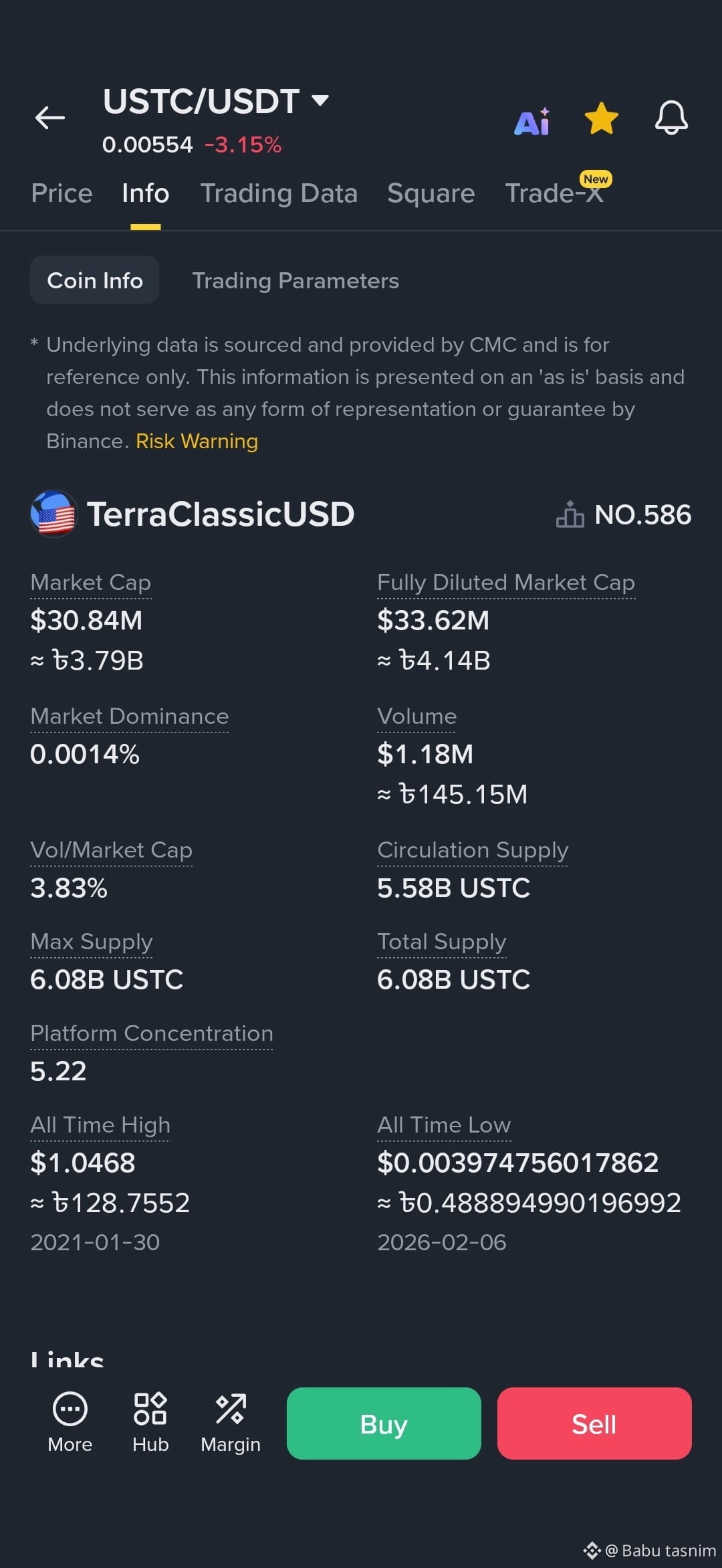Image resolution: width=722 pixels, height=1568 pixels.
Task: Select the Coin Info option
Action: pos(94,280)
